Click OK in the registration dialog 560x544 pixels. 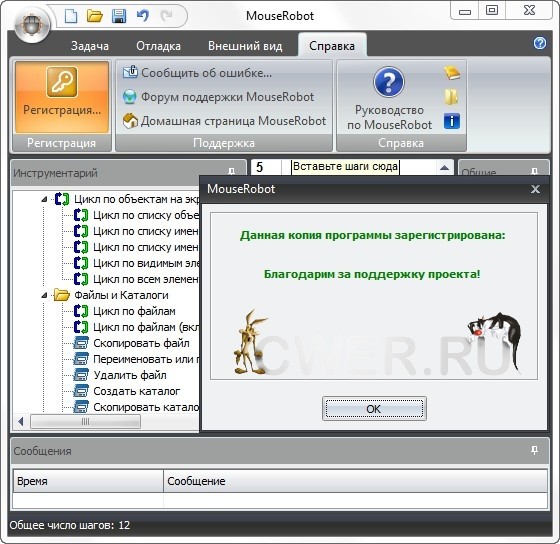[x=374, y=409]
